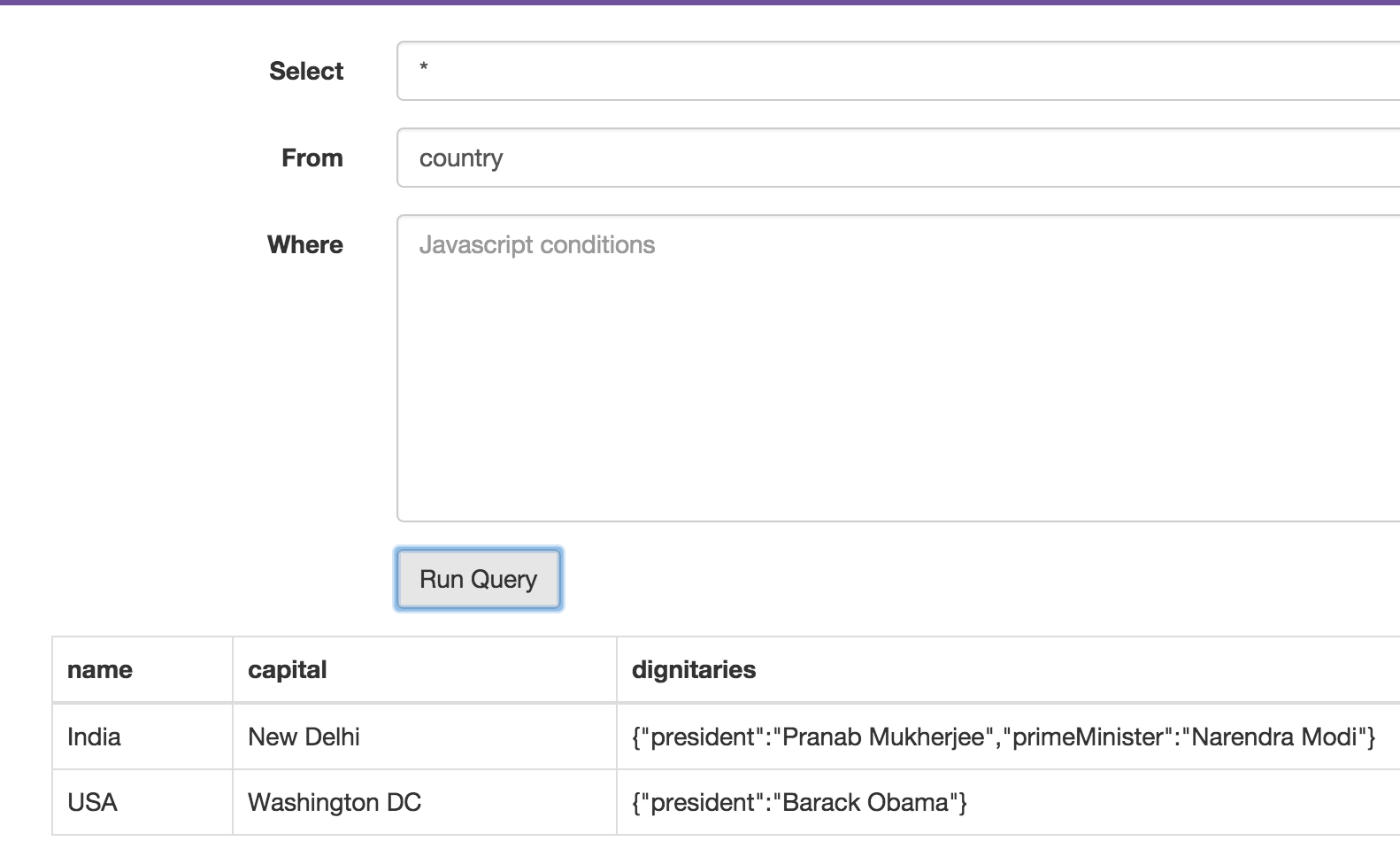Click the dignitaries column header
Screen dimensions: 1400x864
click(694, 669)
